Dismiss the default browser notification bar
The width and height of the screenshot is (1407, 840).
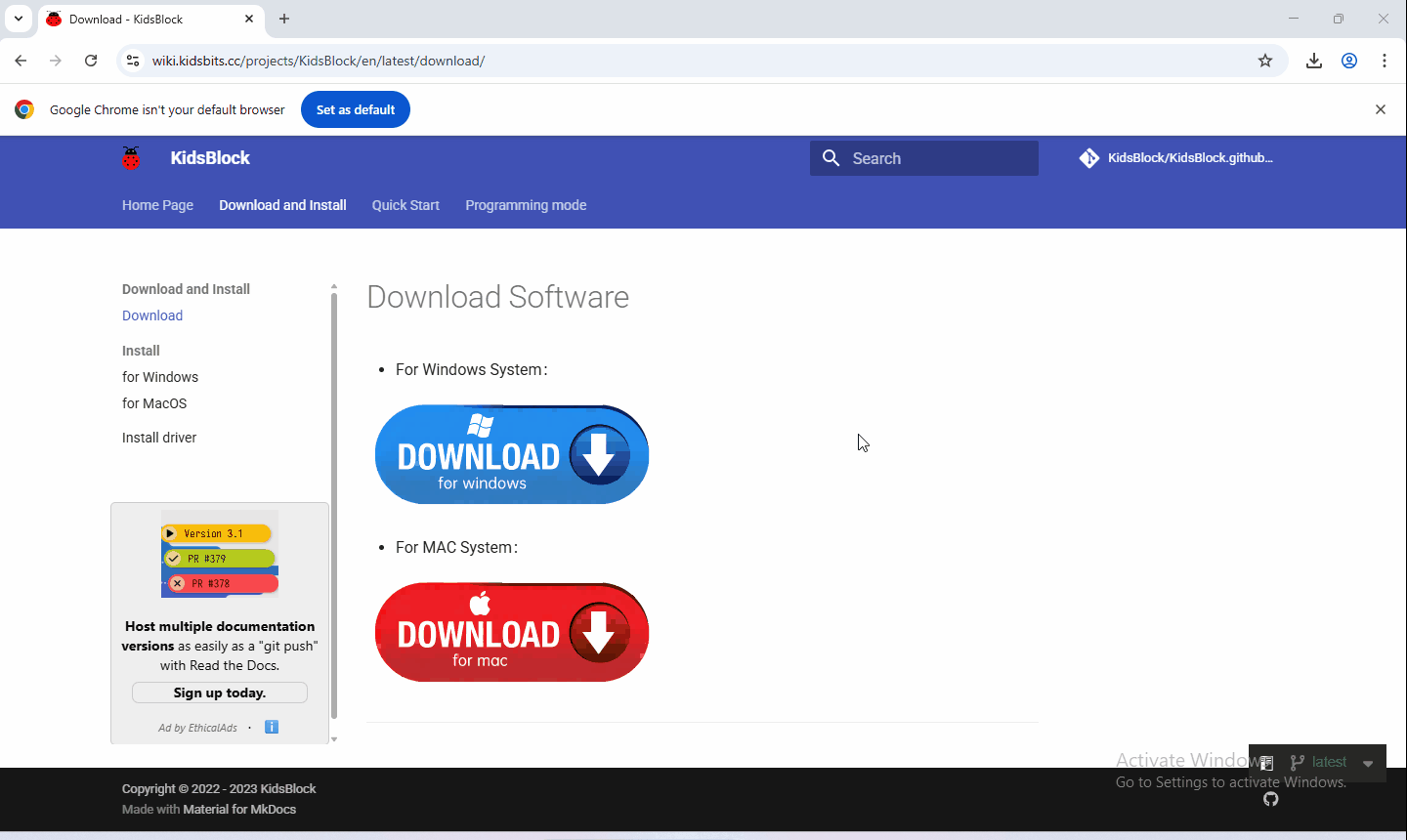tap(1381, 109)
